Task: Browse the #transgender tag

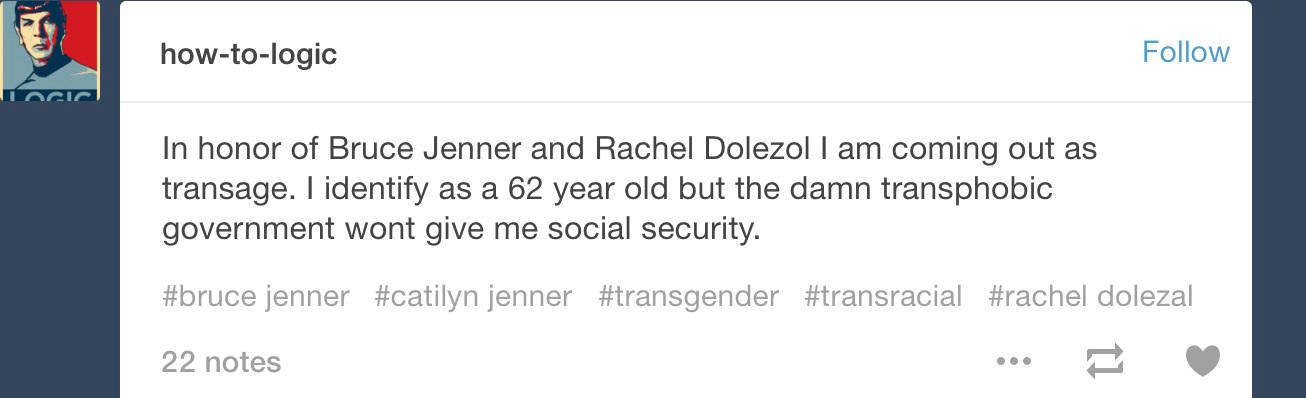Action: 688,296
